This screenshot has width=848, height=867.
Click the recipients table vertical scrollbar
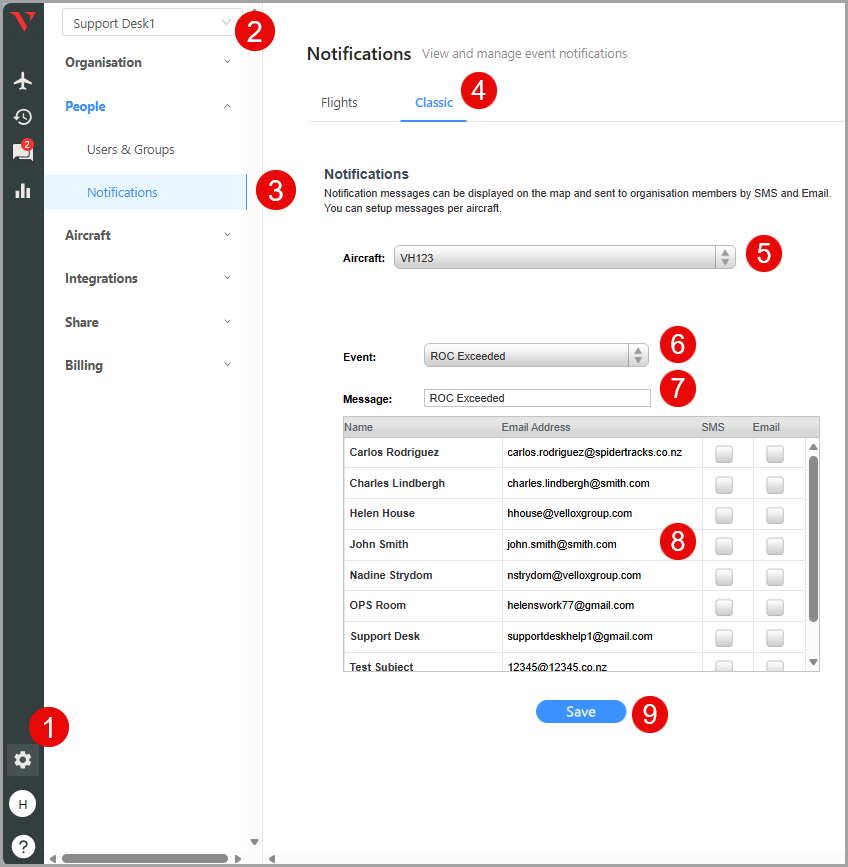813,540
